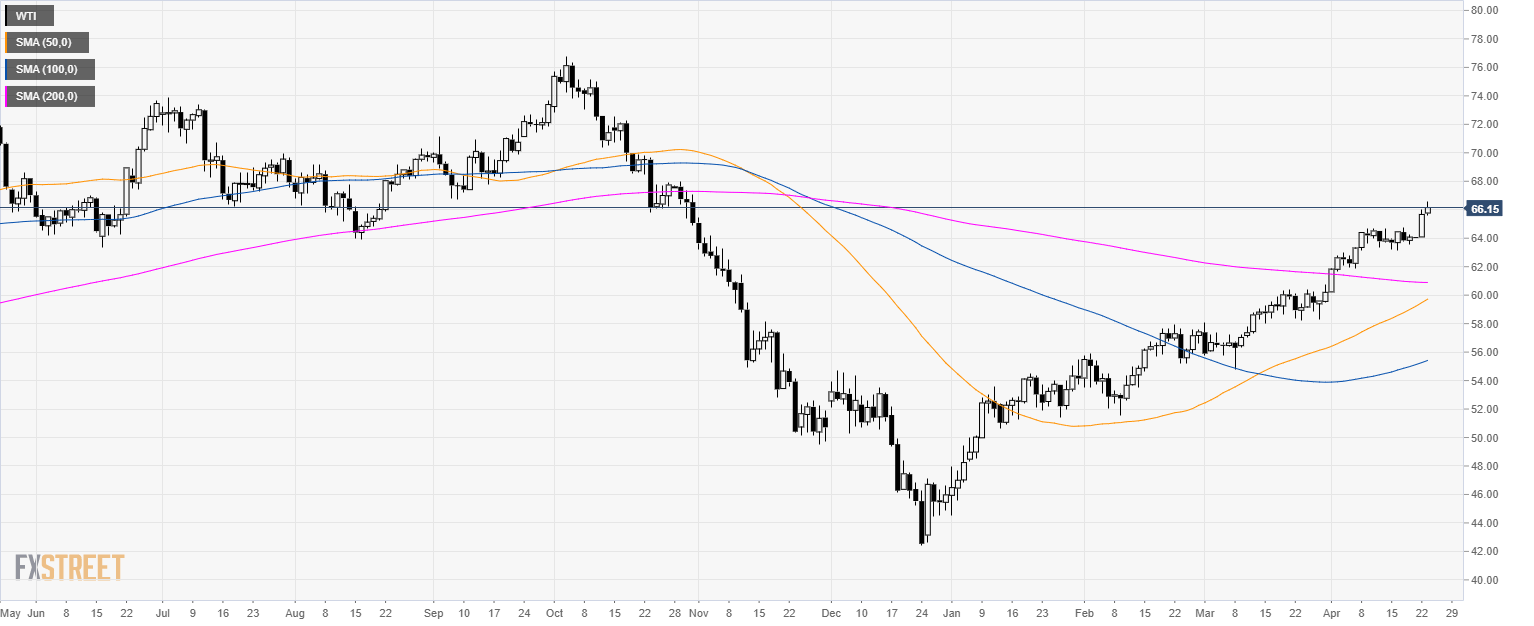Screen dimensions: 1534x626
Task: Click the Sep label on time axis
Action: tap(432, 612)
